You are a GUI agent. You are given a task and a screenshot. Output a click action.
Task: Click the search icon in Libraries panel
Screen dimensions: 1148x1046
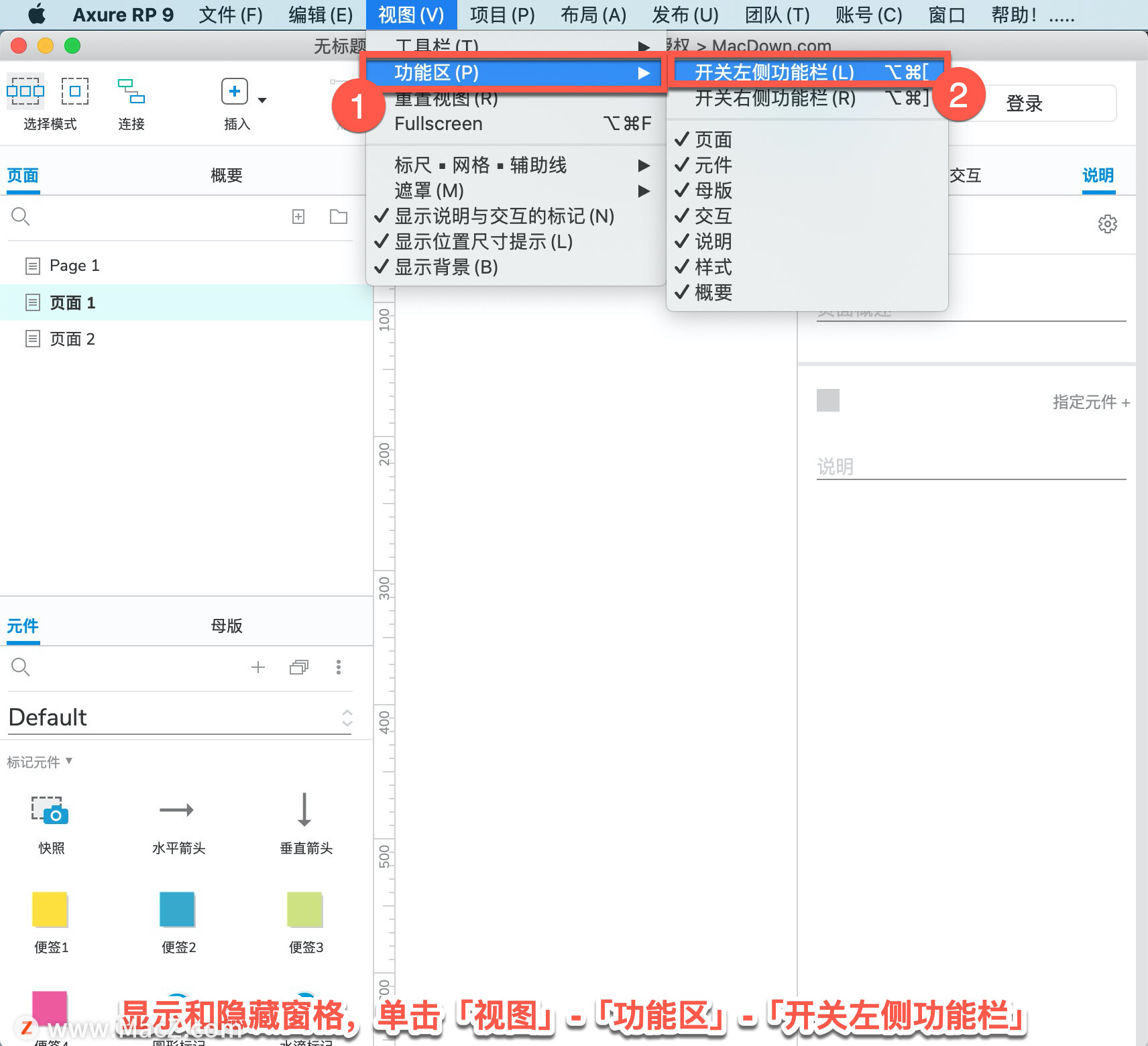point(21,667)
